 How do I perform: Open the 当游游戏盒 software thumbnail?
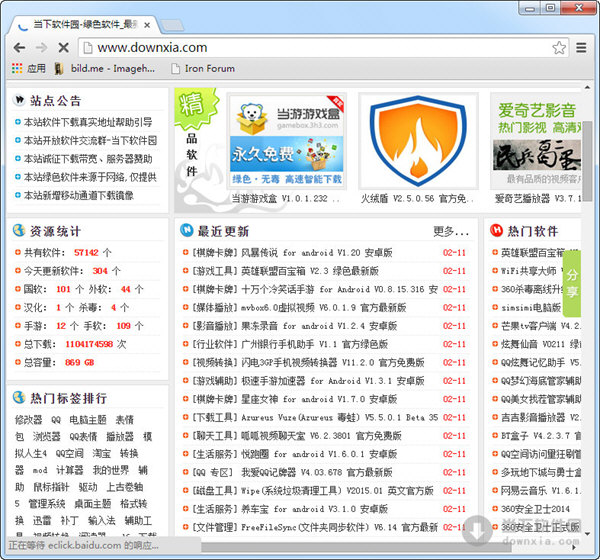coord(287,141)
